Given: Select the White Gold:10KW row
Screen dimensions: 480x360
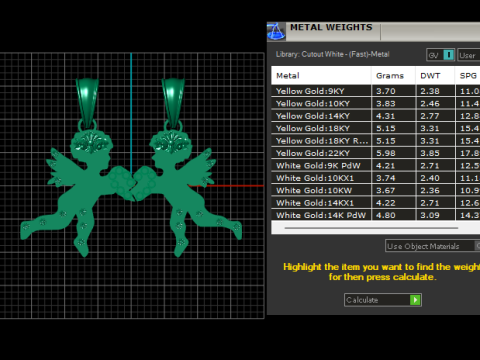Looking at the screenshot, I should pyautogui.click(x=376, y=190).
